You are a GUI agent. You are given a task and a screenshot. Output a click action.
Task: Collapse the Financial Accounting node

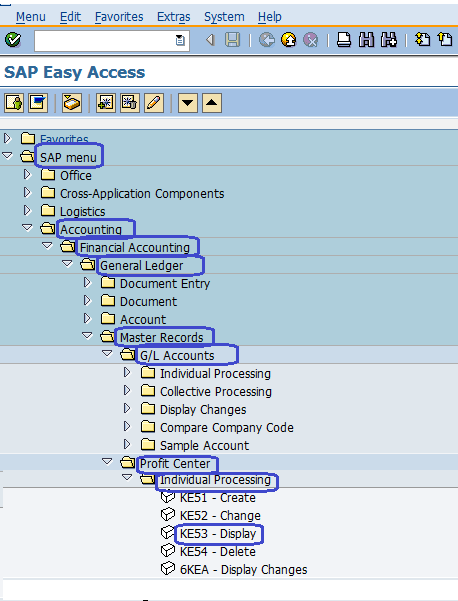pyautogui.click(x=47, y=245)
